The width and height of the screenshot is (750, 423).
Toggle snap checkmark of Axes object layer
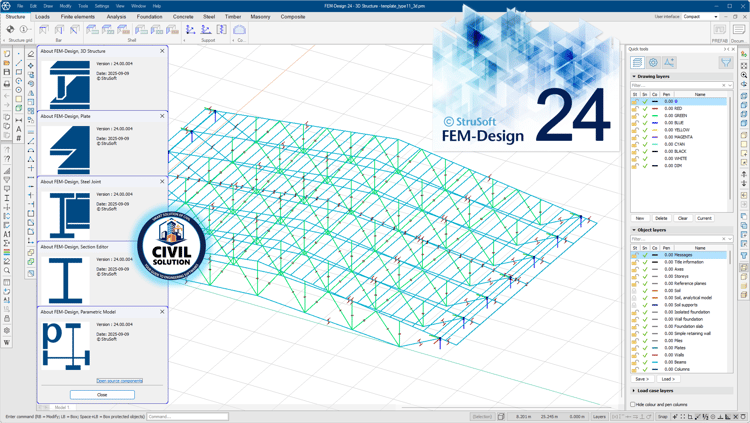(x=645, y=269)
